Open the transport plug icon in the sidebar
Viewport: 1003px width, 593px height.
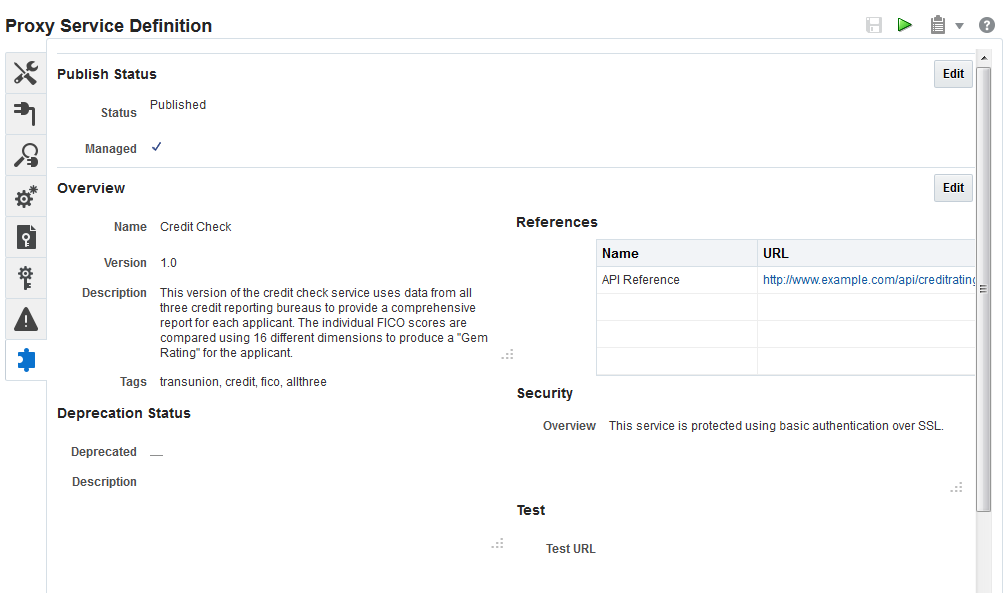tap(25, 113)
